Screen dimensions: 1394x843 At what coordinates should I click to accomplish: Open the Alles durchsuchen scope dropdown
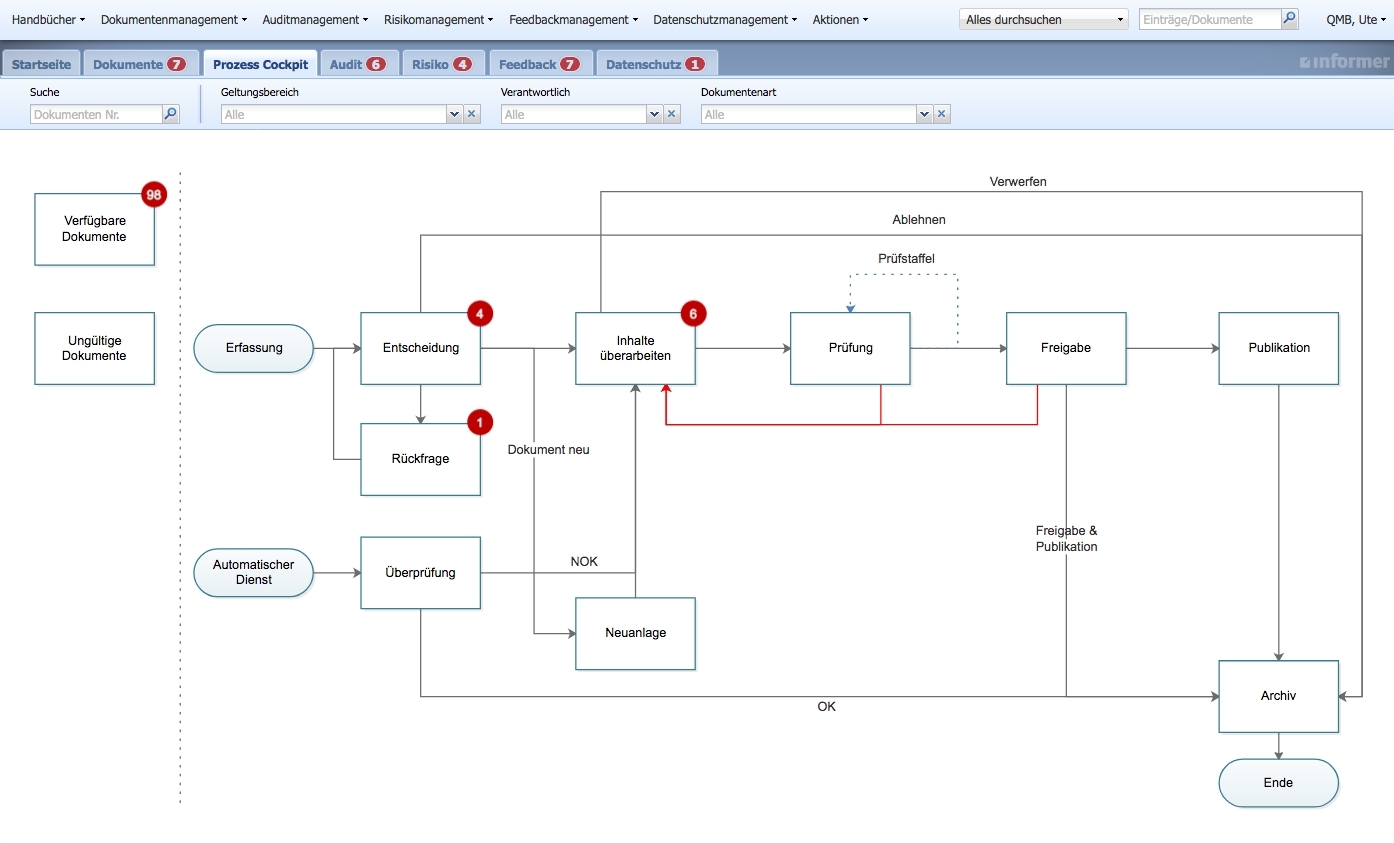(1044, 19)
